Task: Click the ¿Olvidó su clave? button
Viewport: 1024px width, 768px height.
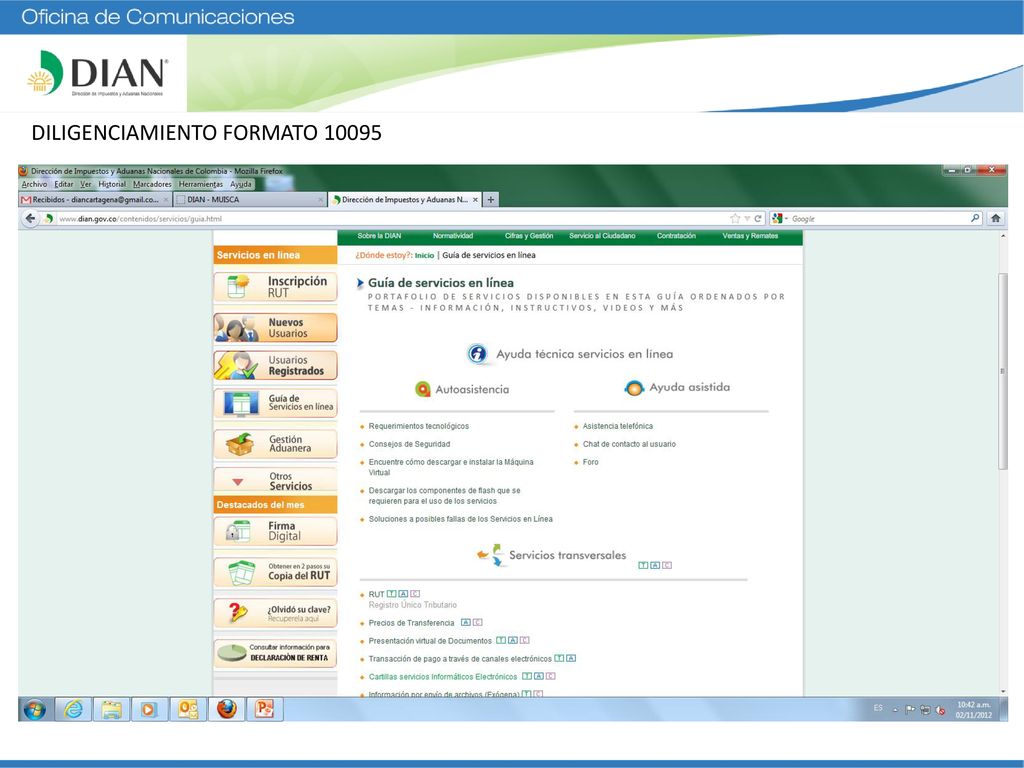Action: [x=275, y=613]
